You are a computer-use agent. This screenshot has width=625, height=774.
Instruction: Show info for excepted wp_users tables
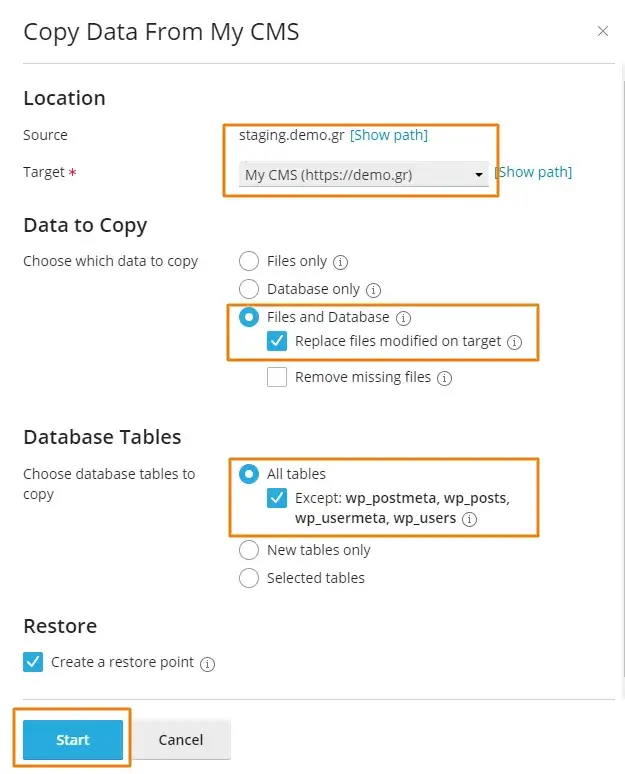(x=469, y=519)
